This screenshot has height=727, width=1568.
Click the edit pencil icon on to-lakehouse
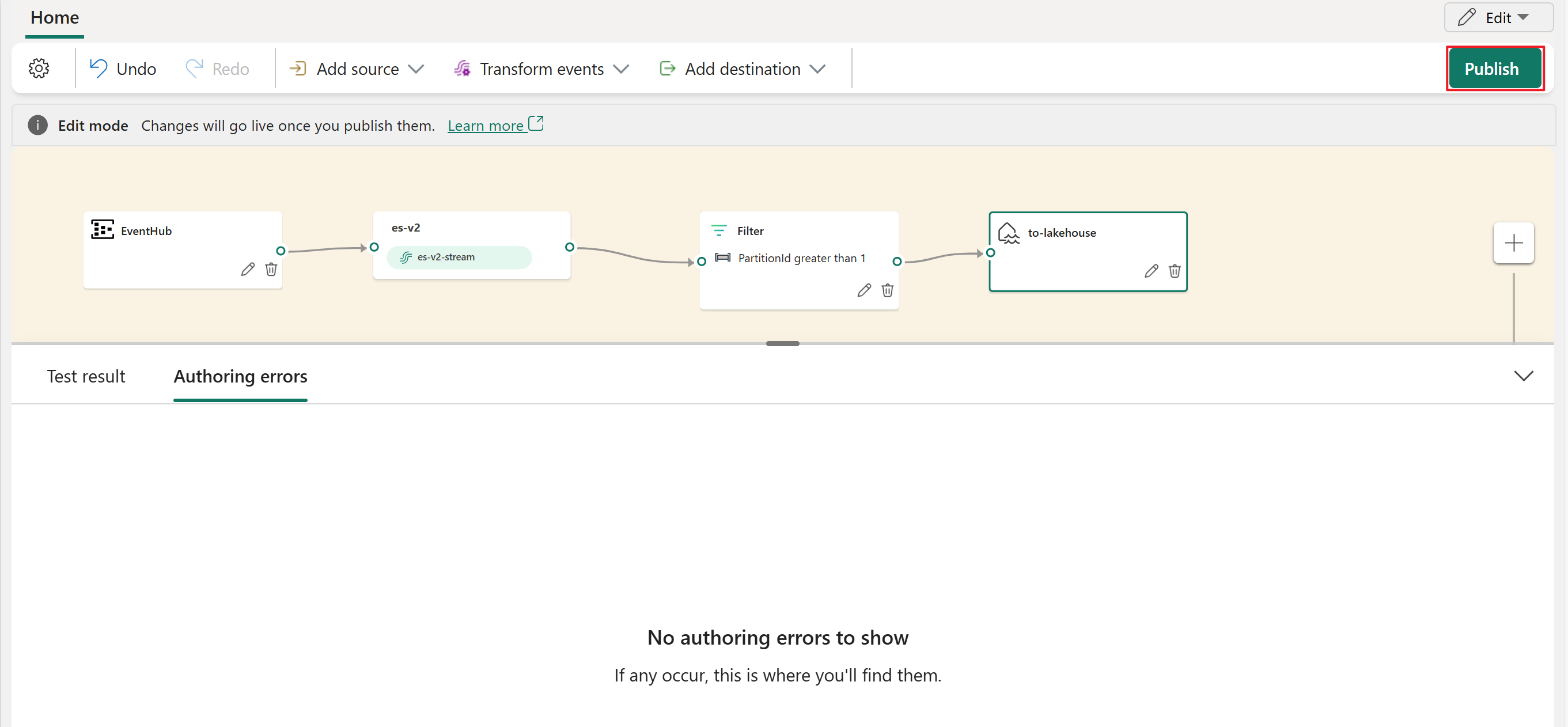click(1150, 271)
